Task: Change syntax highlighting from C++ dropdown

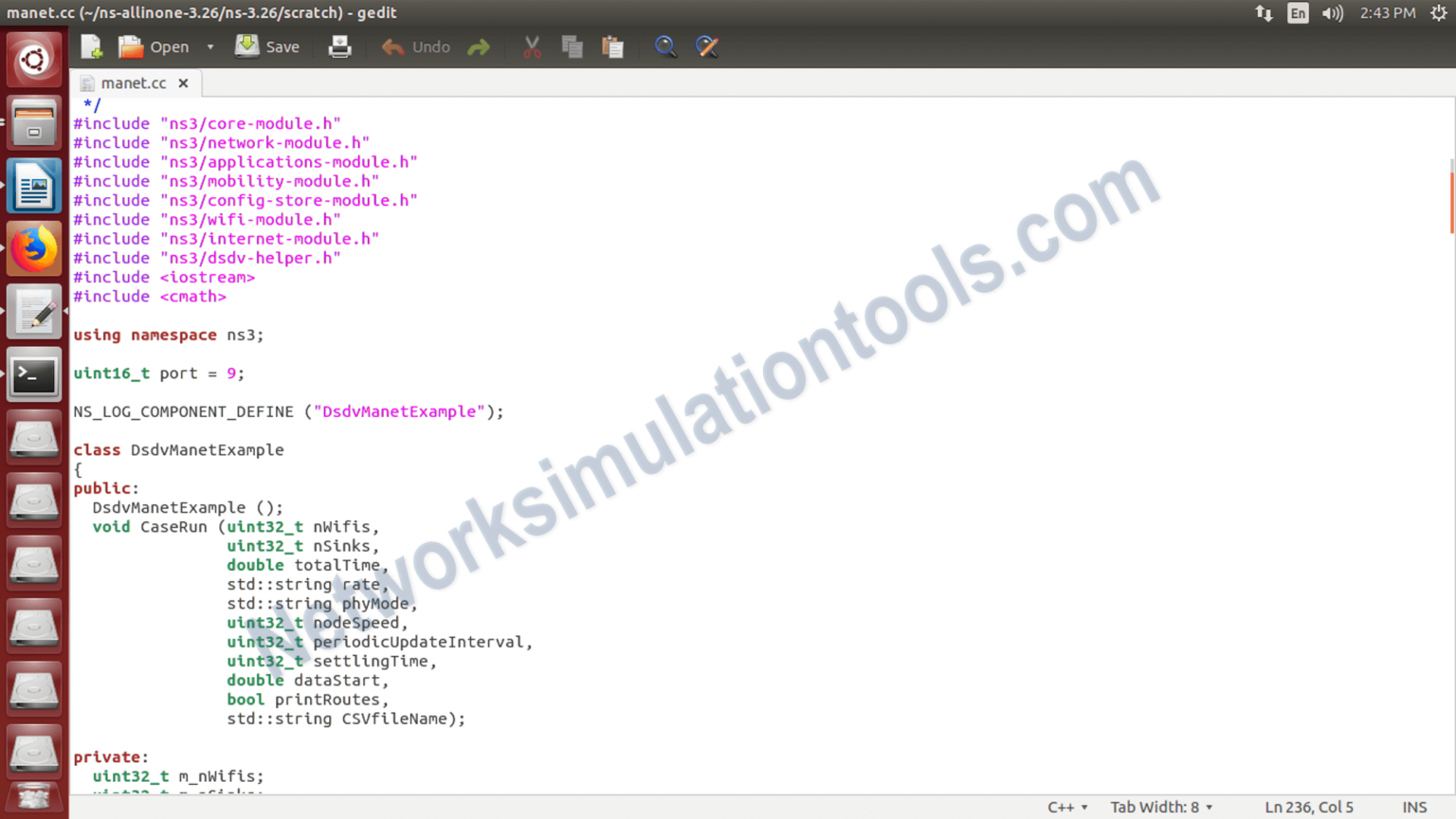Action: [1065, 807]
